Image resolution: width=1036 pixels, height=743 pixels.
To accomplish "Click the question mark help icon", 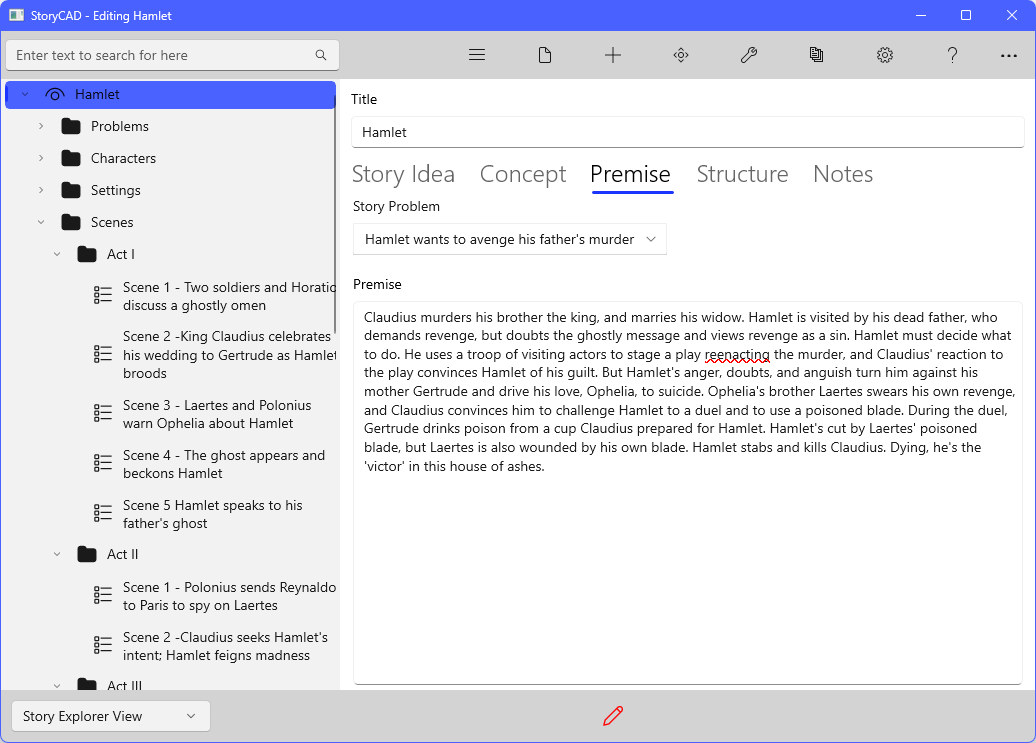I will 953,55.
